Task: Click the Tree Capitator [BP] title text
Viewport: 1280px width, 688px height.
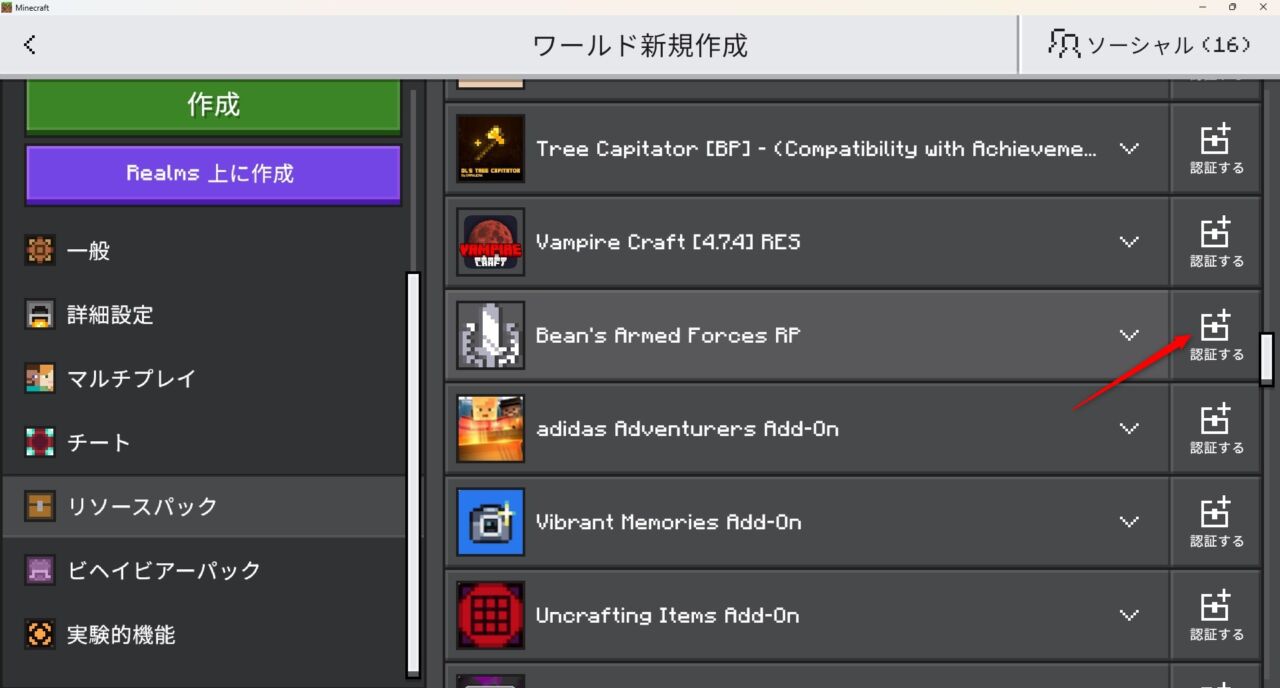Action: 816,149
